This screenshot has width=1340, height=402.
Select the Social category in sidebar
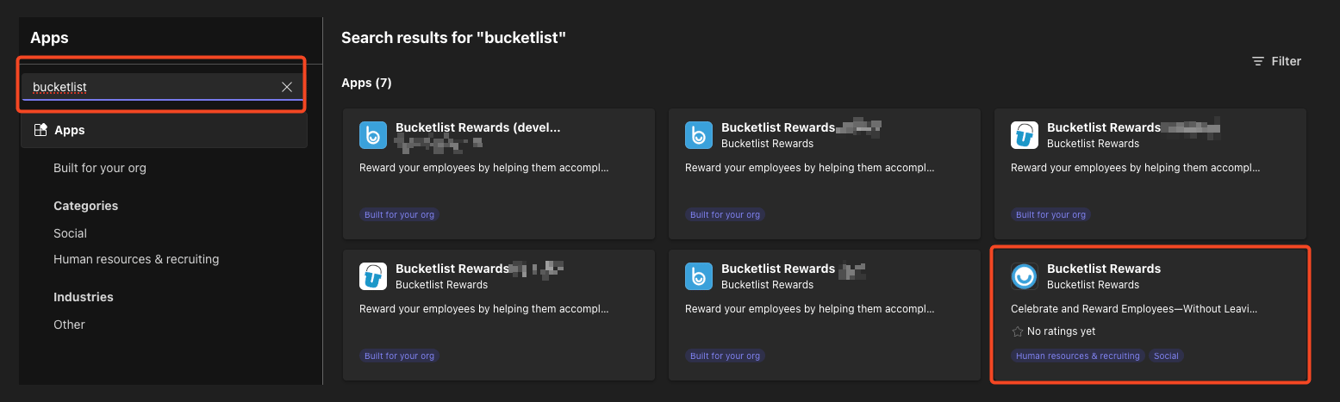[x=70, y=233]
